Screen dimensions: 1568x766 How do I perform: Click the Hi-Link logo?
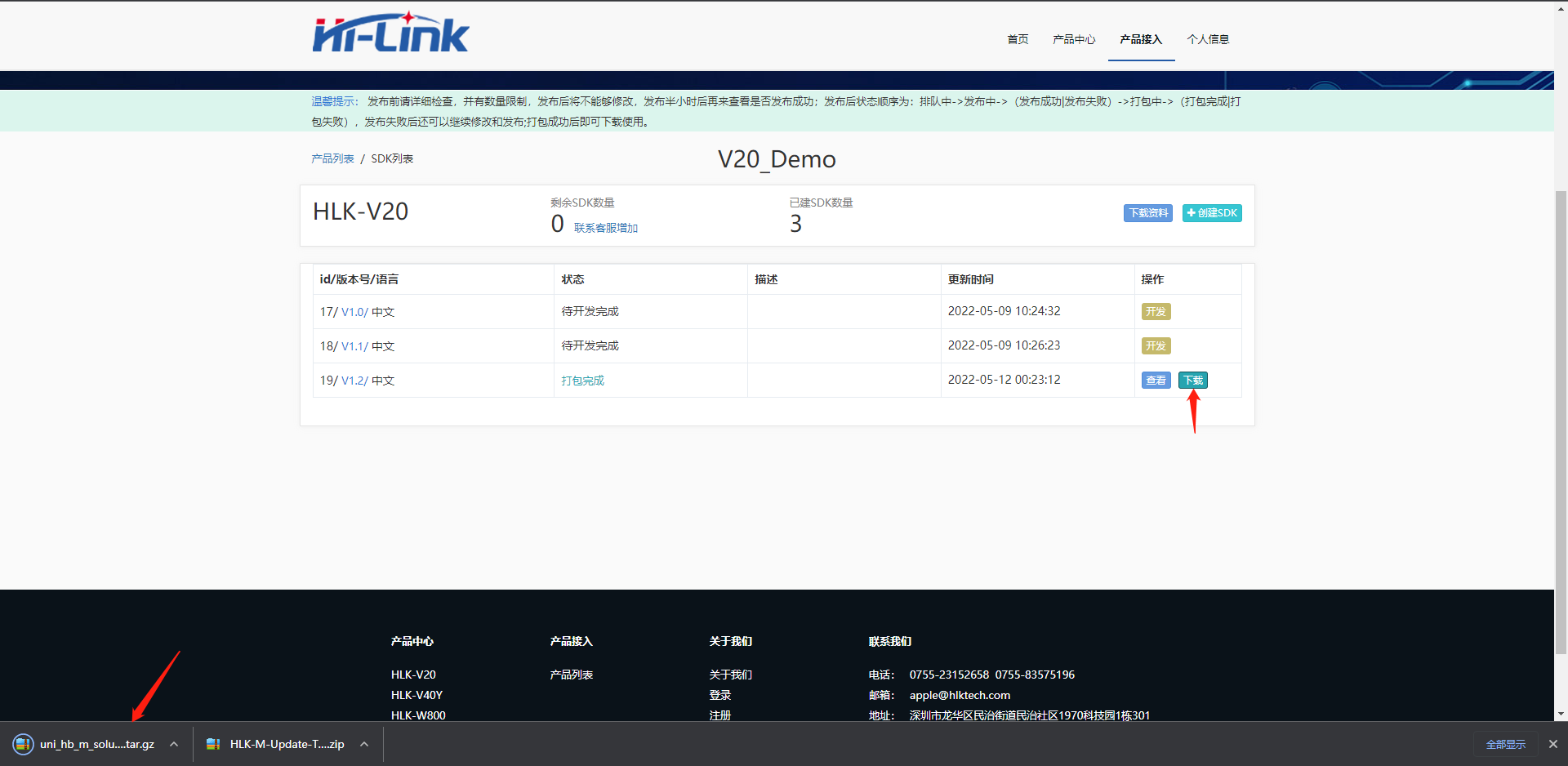(x=390, y=33)
